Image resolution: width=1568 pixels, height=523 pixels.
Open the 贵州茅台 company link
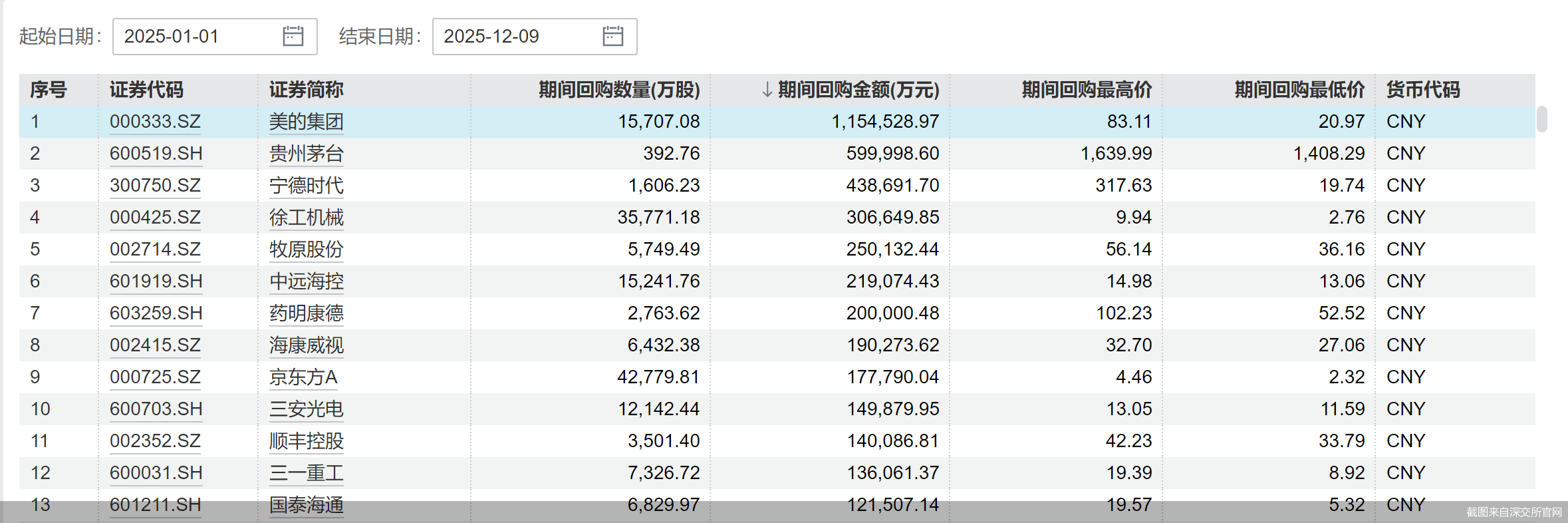[x=305, y=153]
